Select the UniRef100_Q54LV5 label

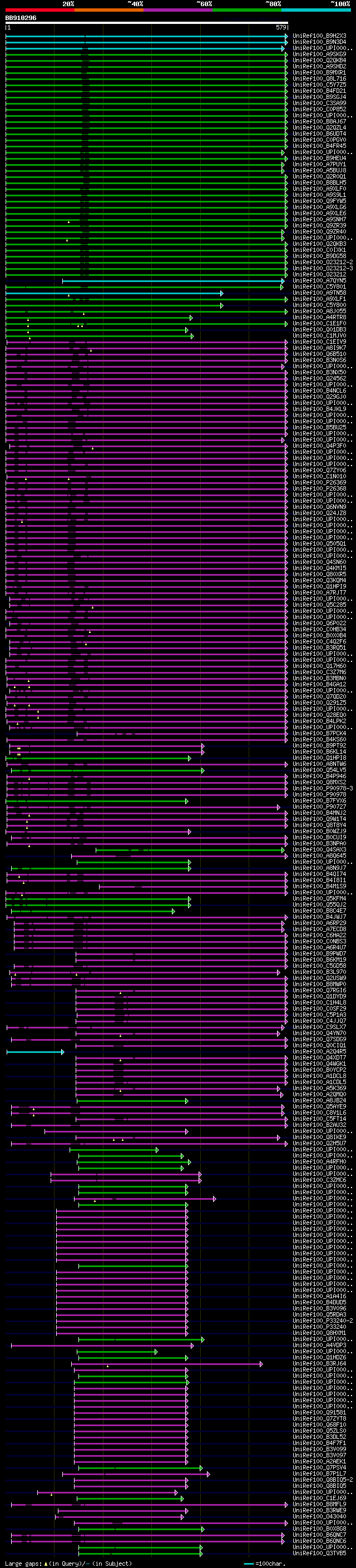(x=319, y=770)
